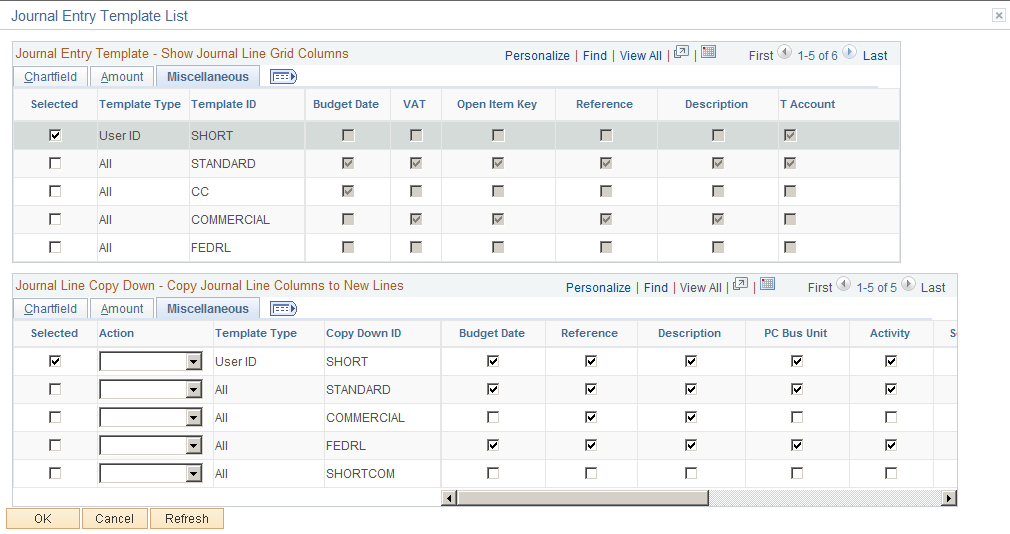Screen dimensions: 1010x534
Task: Click T Account column header
Action: [x=807, y=104]
